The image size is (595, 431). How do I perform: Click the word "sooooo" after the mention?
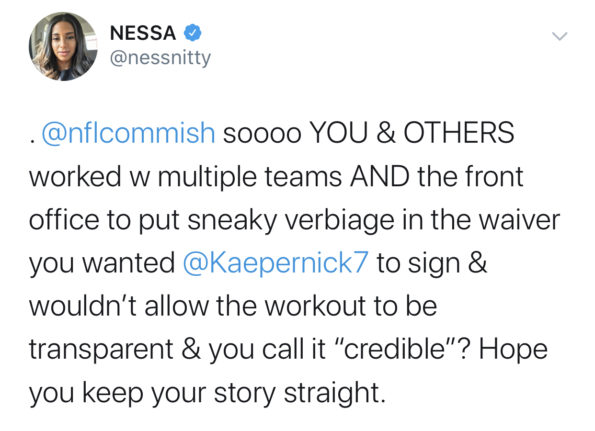[x=262, y=134]
